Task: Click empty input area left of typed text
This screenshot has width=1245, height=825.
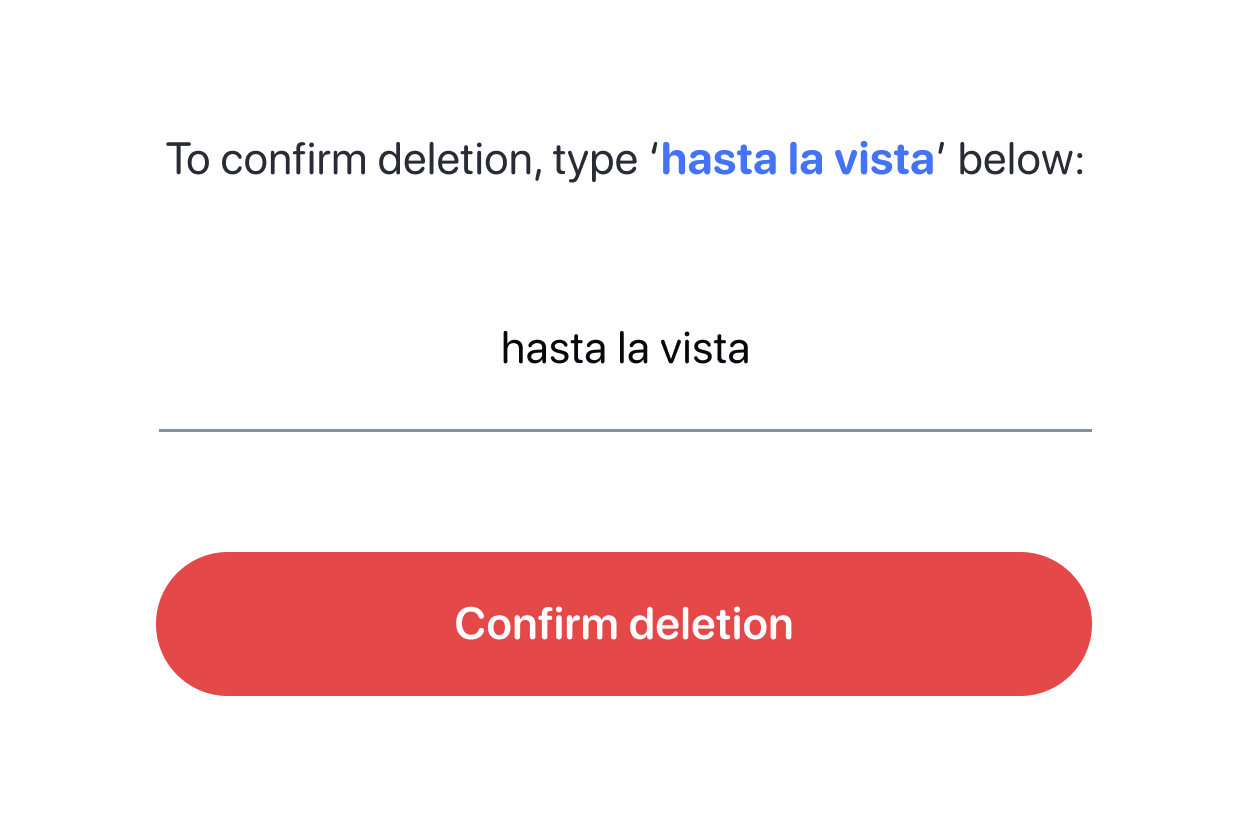Action: tap(320, 350)
